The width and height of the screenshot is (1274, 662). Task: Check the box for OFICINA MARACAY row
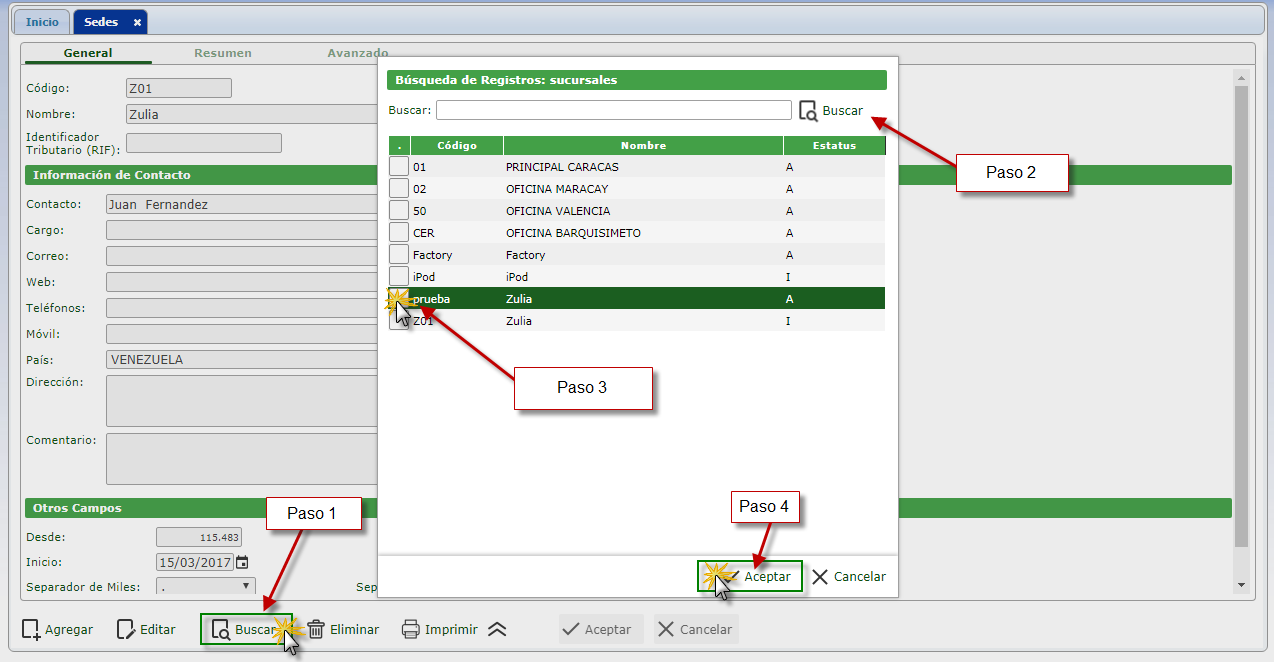[398, 188]
